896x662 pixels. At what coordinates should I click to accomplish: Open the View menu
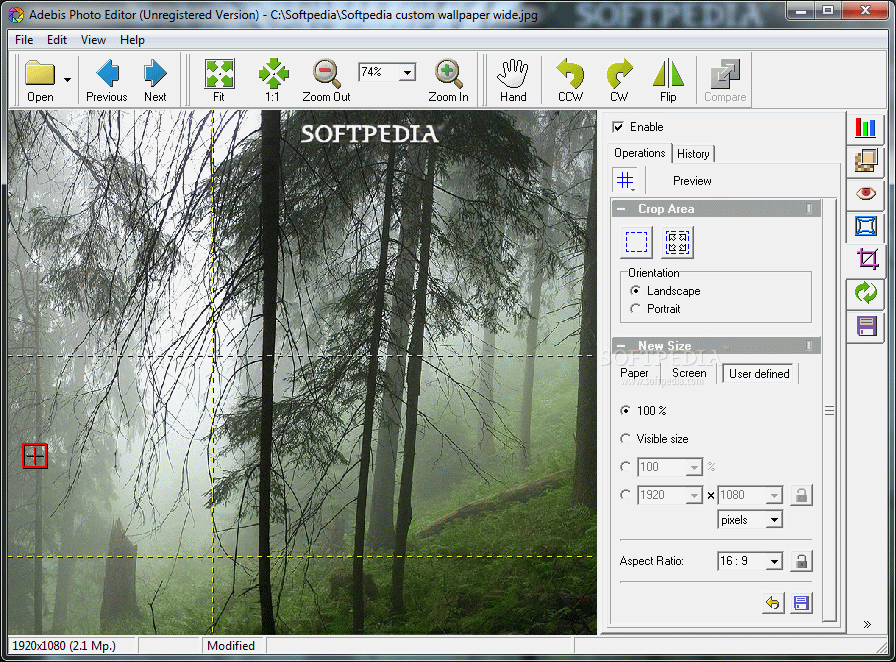[93, 40]
